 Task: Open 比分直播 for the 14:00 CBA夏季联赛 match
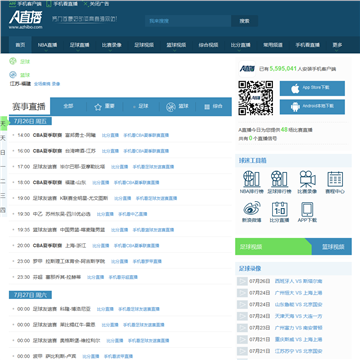point(110,135)
